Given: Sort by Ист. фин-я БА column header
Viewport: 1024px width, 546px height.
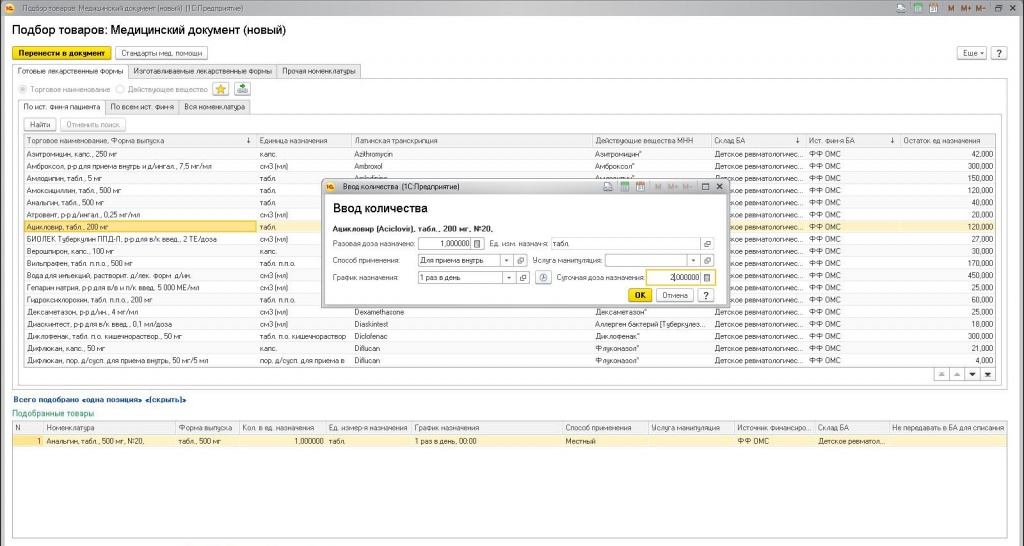Looking at the screenshot, I should tap(852, 140).
